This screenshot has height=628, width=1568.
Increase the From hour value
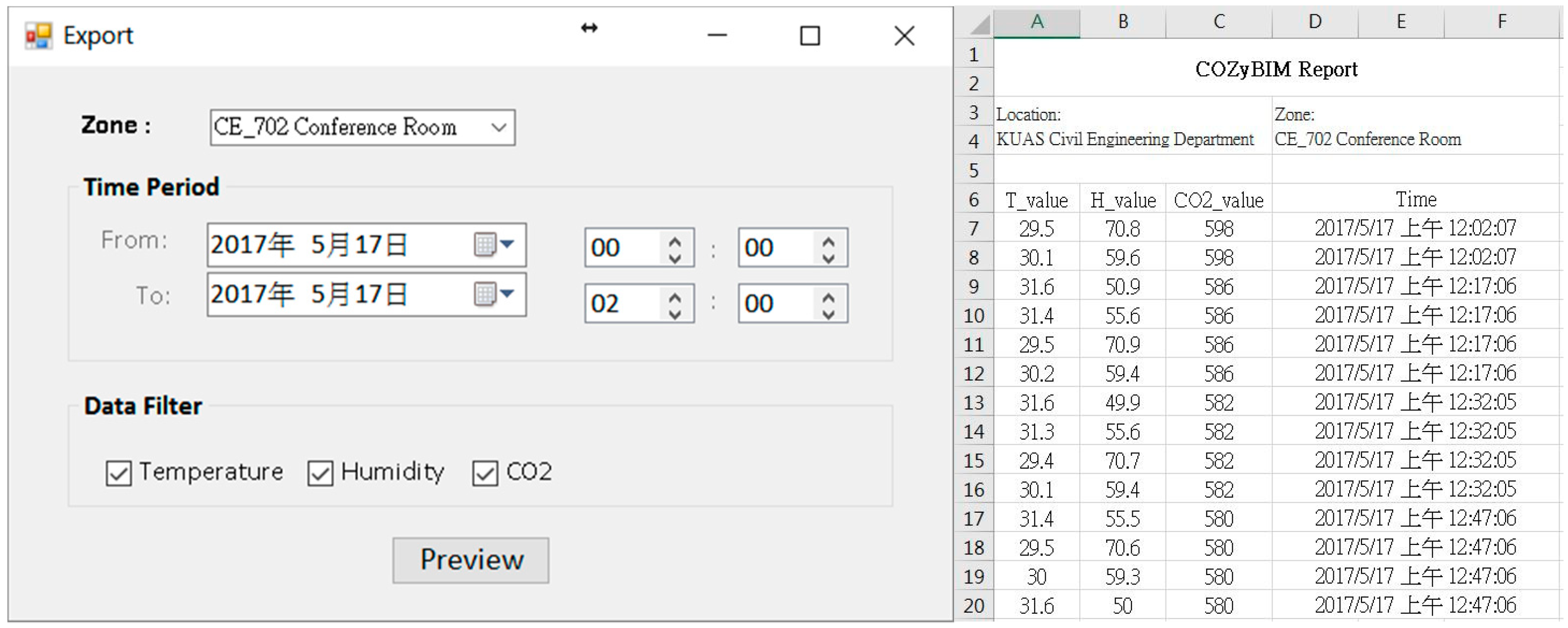click(674, 241)
